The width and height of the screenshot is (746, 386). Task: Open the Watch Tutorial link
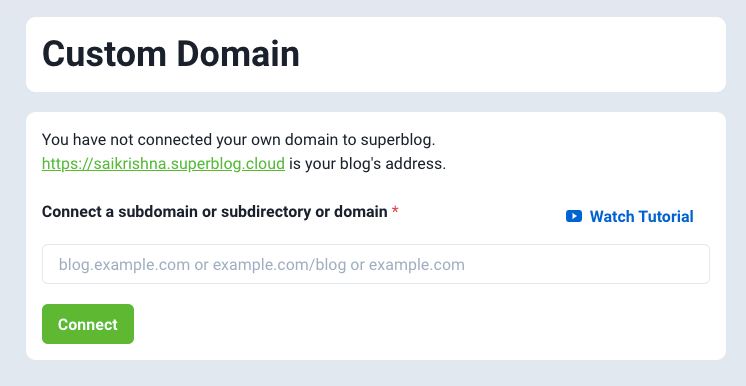coord(629,217)
